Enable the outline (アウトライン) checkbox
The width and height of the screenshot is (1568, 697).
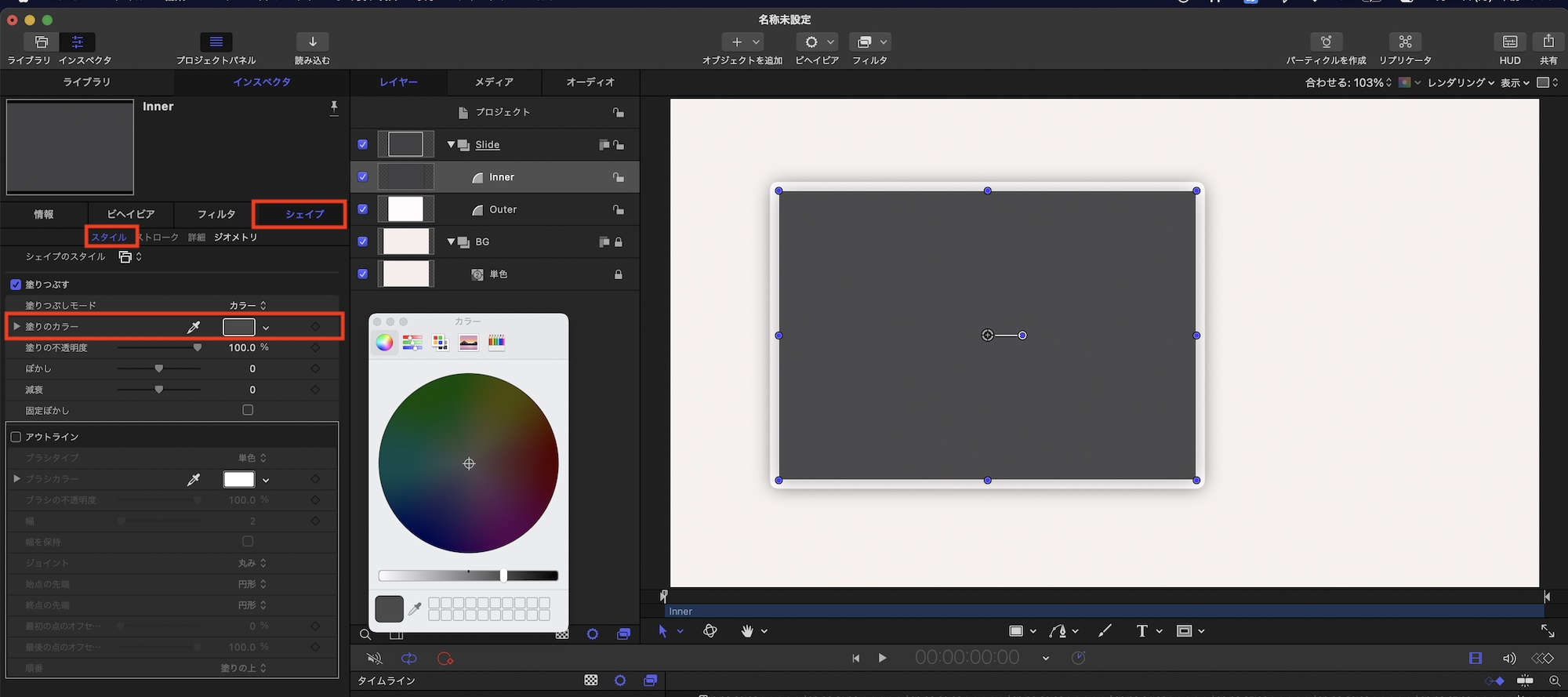pos(16,437)
